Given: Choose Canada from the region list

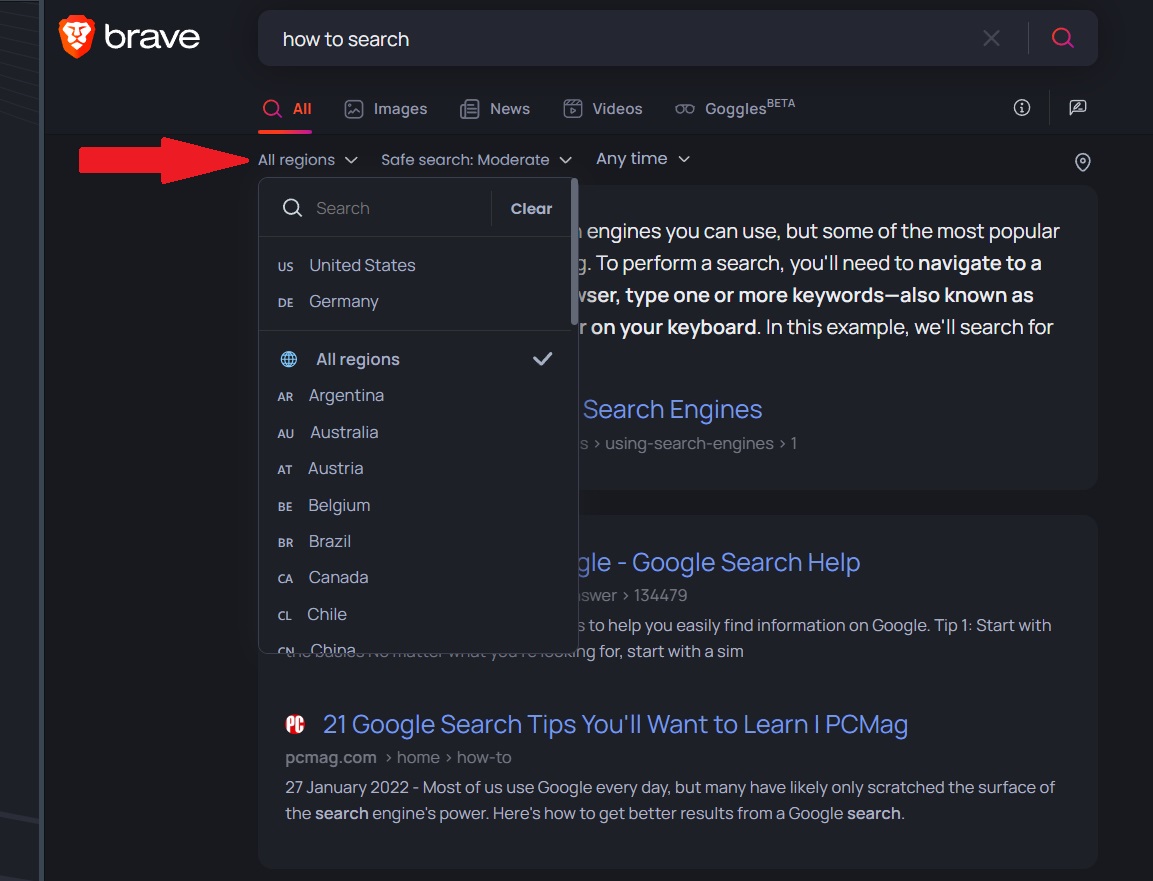Looking at the screenshot, I should tap(338, 577).
